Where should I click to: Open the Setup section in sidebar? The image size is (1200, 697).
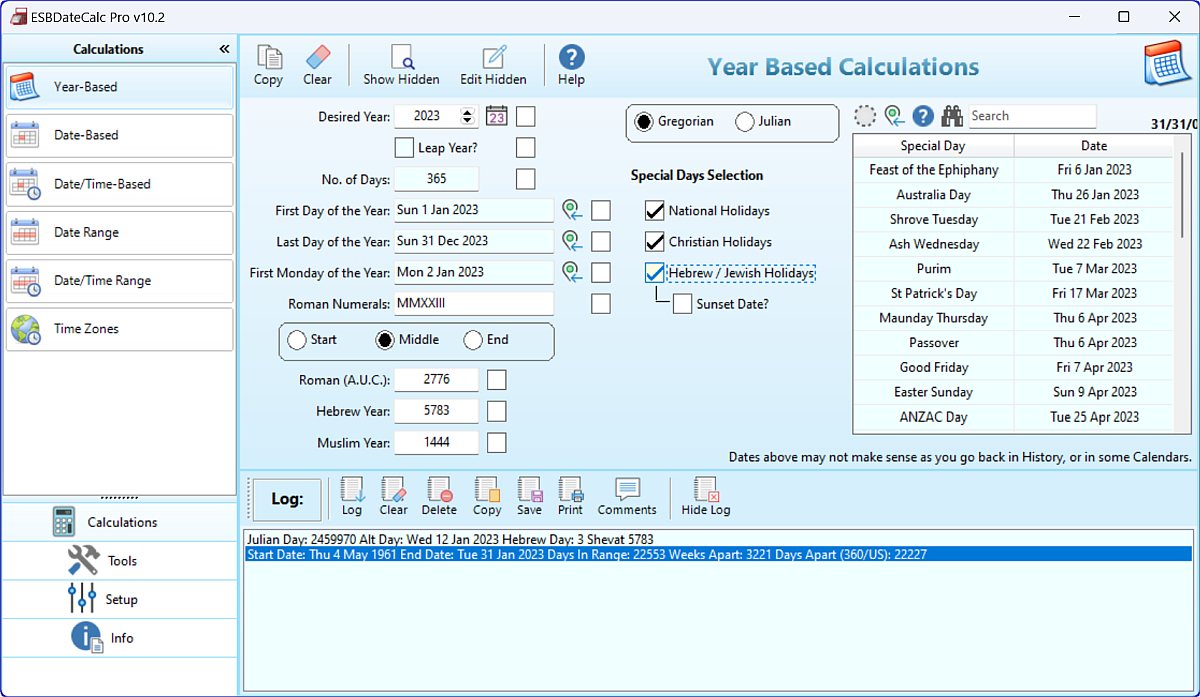(120, 599)
